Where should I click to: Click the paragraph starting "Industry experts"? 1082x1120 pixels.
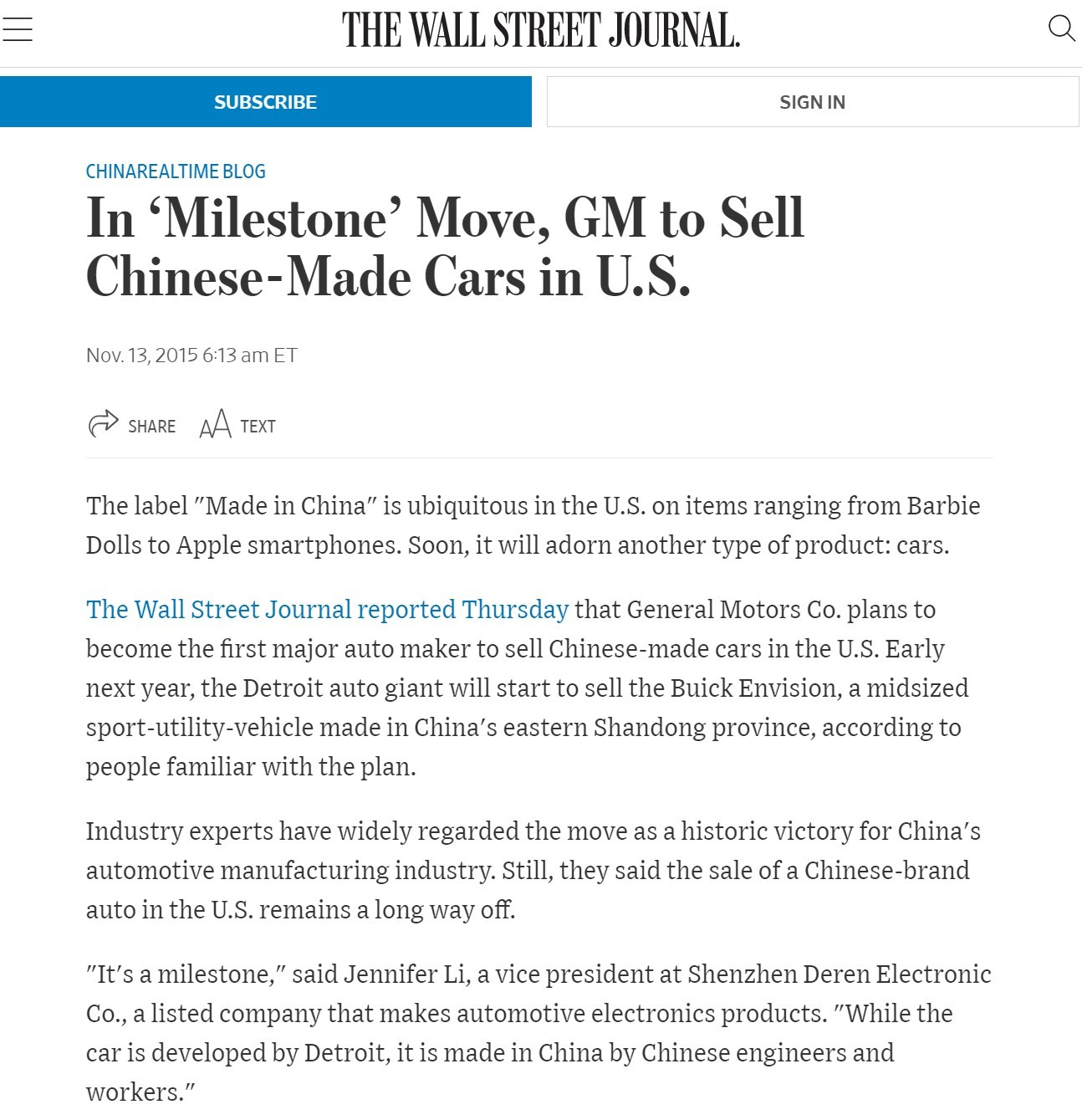(533, 870)
